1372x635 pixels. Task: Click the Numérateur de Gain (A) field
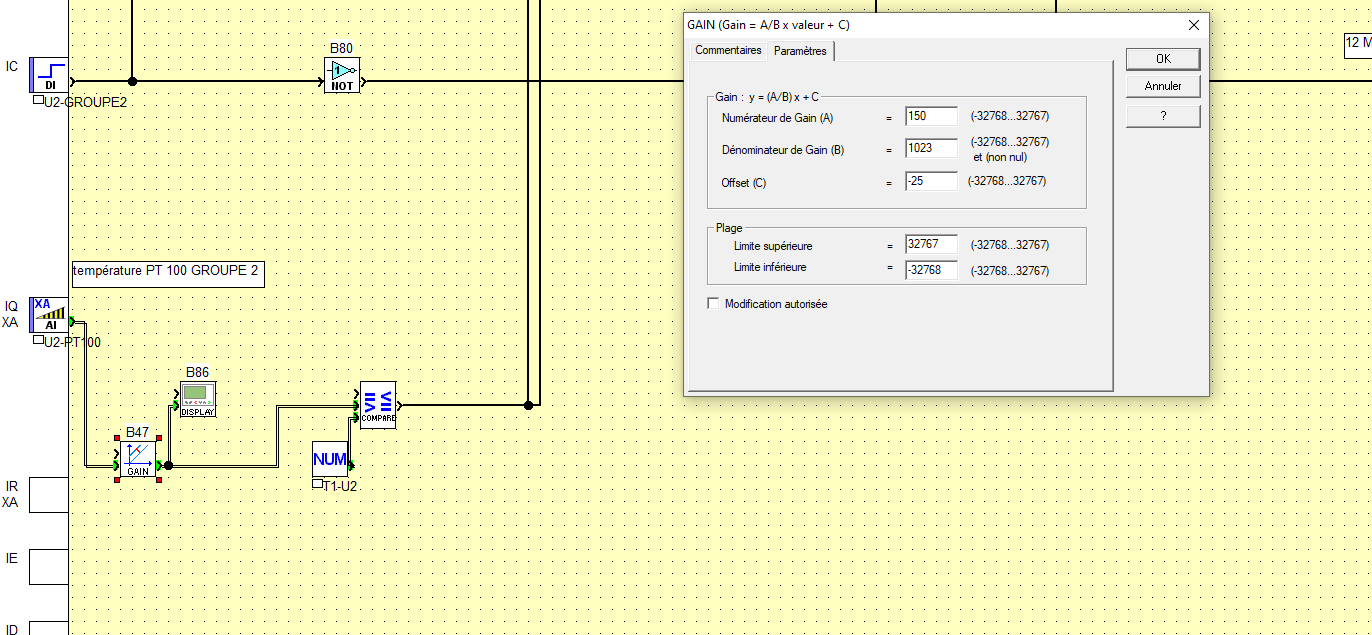tap(930, 117)
